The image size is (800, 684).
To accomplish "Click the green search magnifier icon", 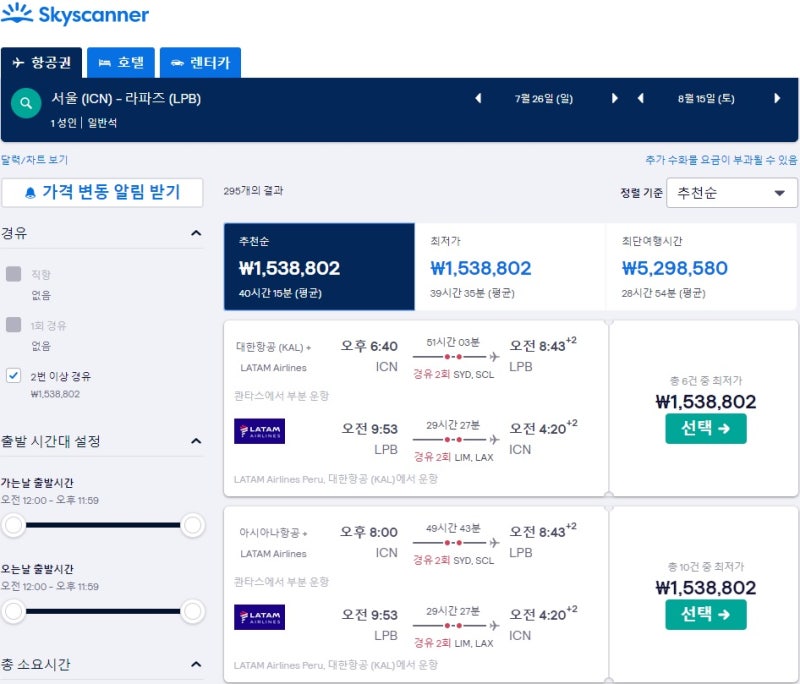I will coord(25,104).
